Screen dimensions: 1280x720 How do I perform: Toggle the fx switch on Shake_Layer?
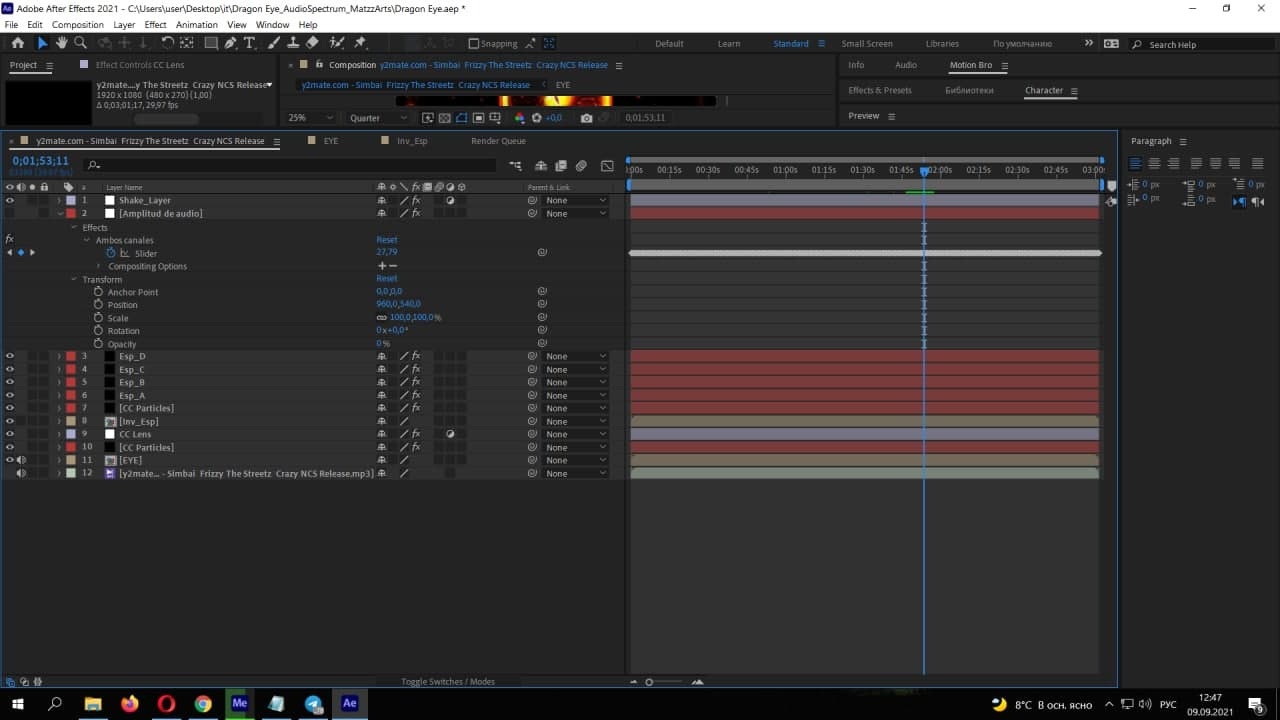point(416,200)
